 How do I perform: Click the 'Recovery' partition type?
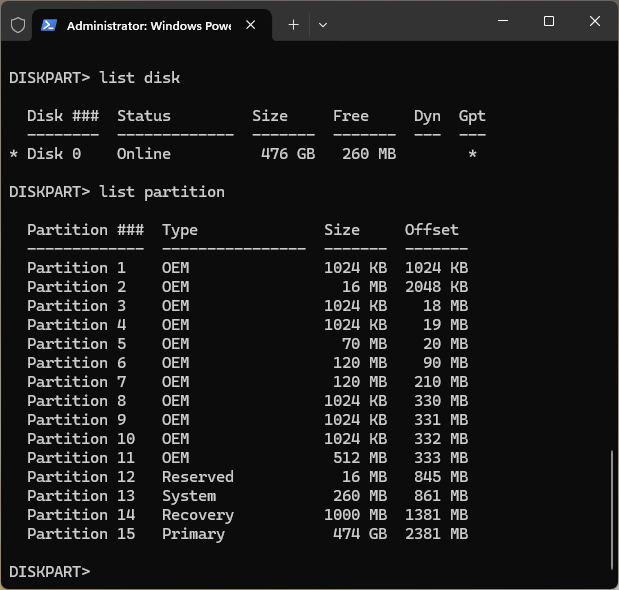click(x=198, y=515)
